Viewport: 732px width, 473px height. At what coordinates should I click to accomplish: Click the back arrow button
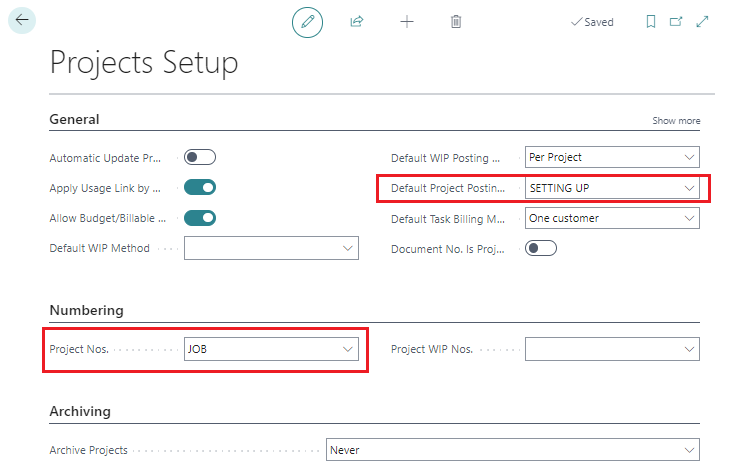[22, 20]
